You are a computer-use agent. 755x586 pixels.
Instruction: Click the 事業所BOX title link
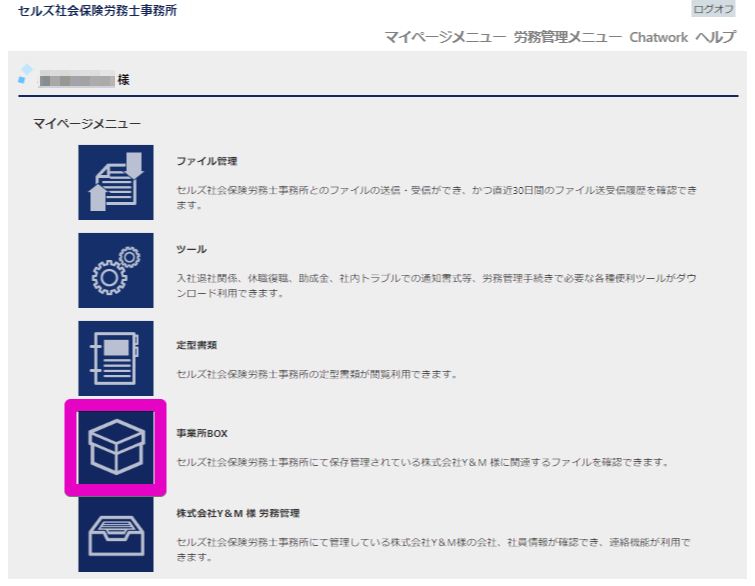click(x=202, y=433)
